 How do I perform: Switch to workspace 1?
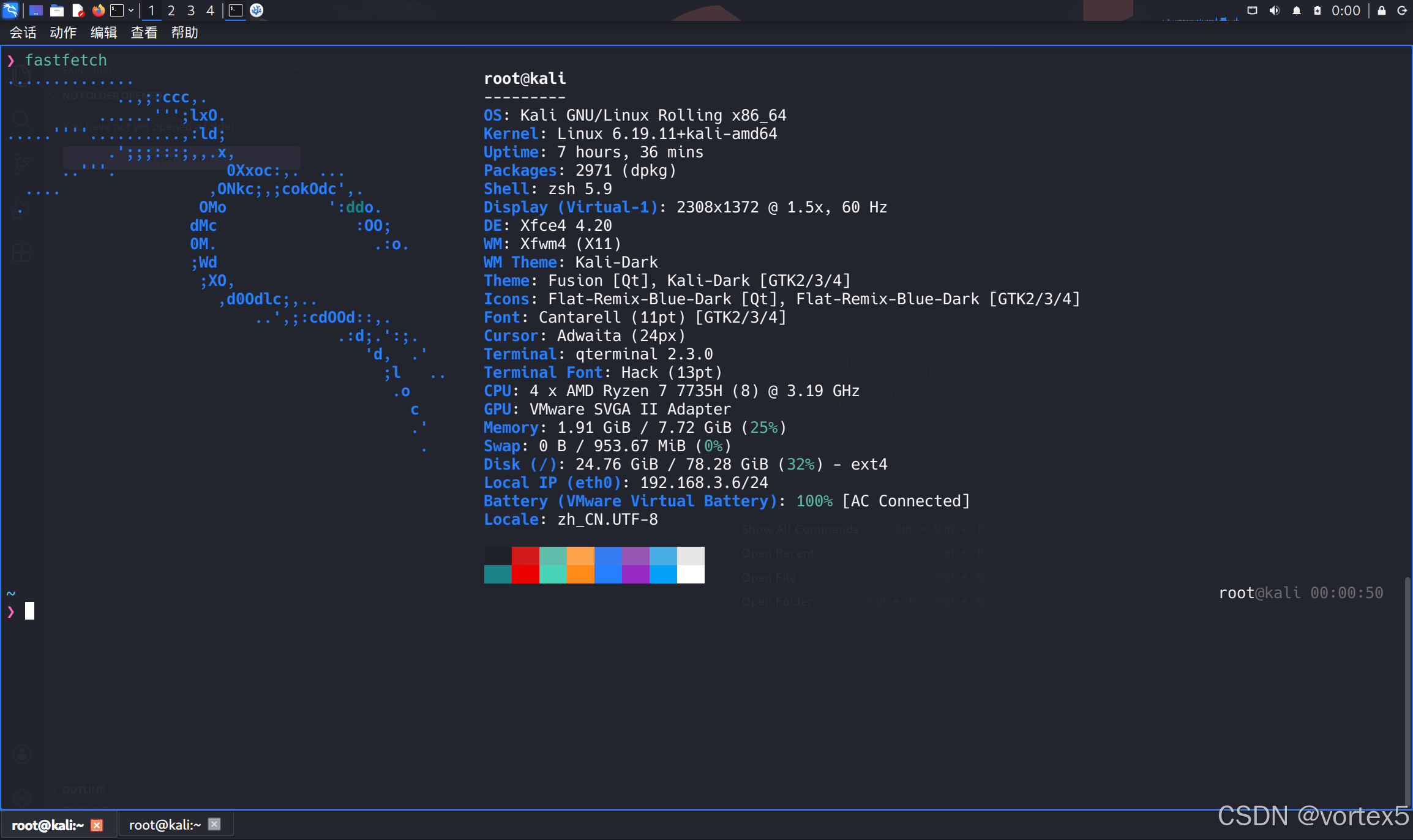[x=151, y=10]
